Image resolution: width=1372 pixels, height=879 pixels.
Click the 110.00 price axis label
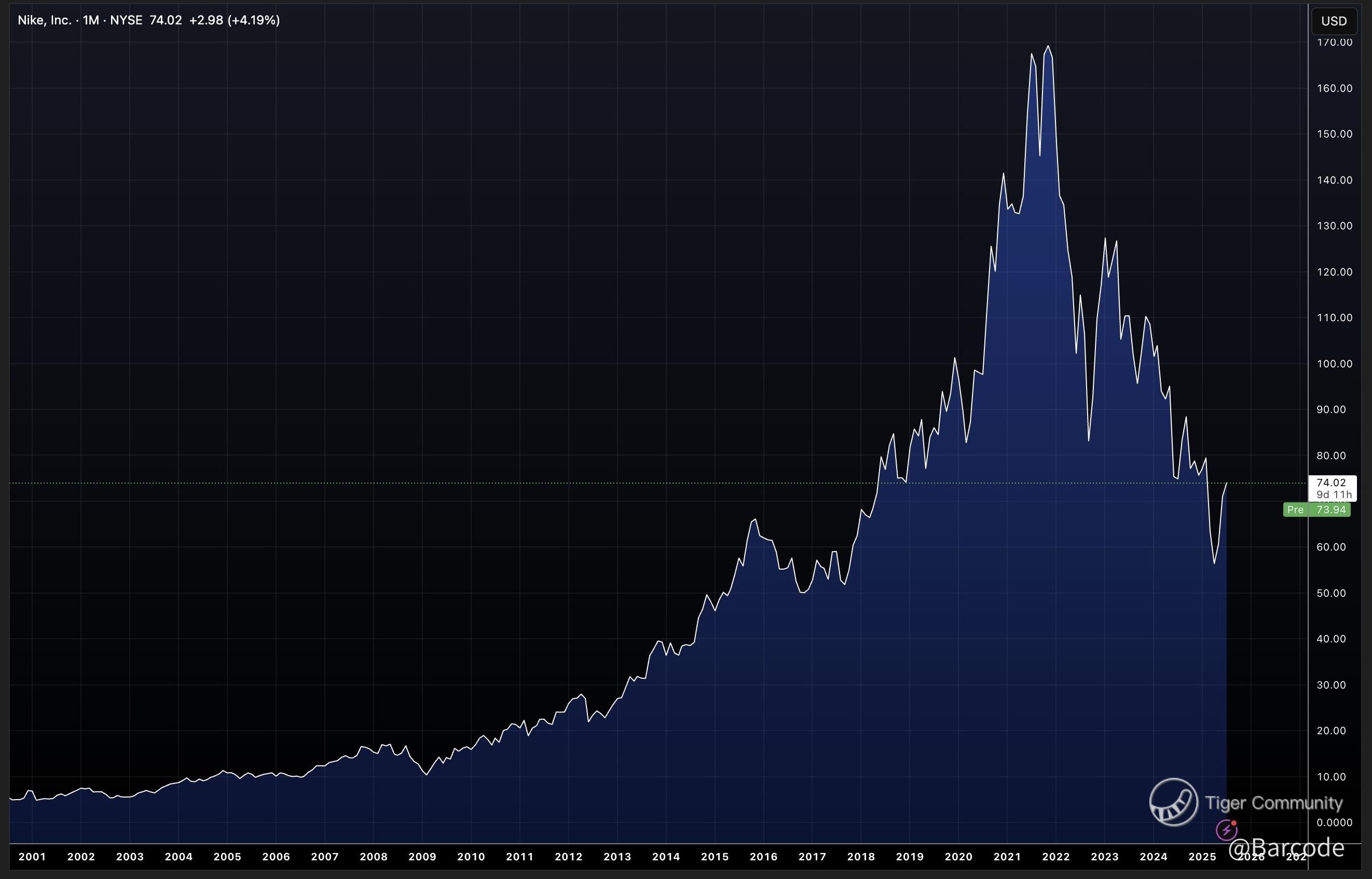pyautogui.click(x=1334, y=318)
